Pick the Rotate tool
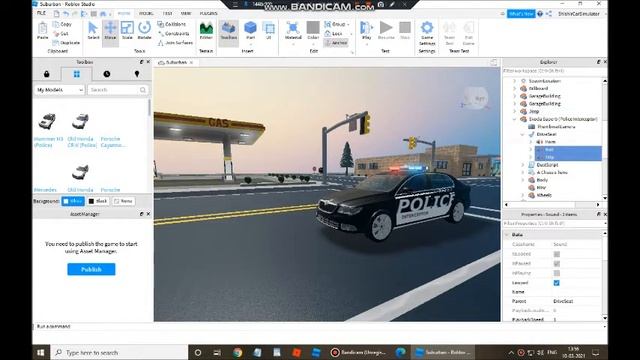Viewport: 640px width, 360px height. [x=144, y=31]
